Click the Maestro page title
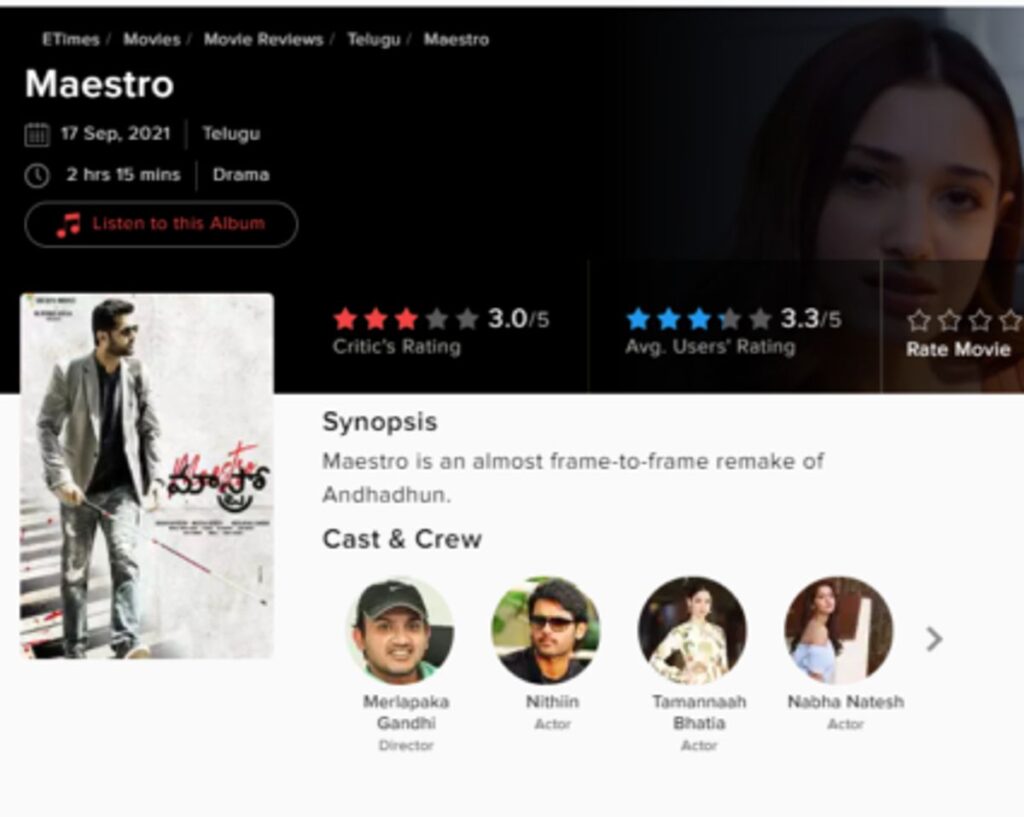The height and width of the screenshot is (817, 1024). point(99,85)
